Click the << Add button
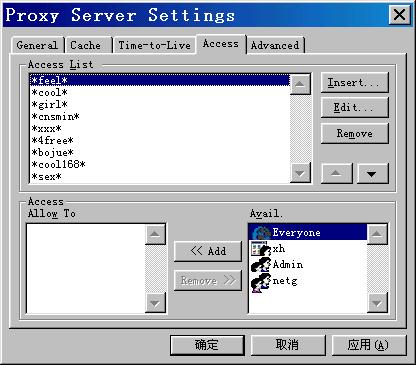416x365 pixels. (x=208, y=251)
